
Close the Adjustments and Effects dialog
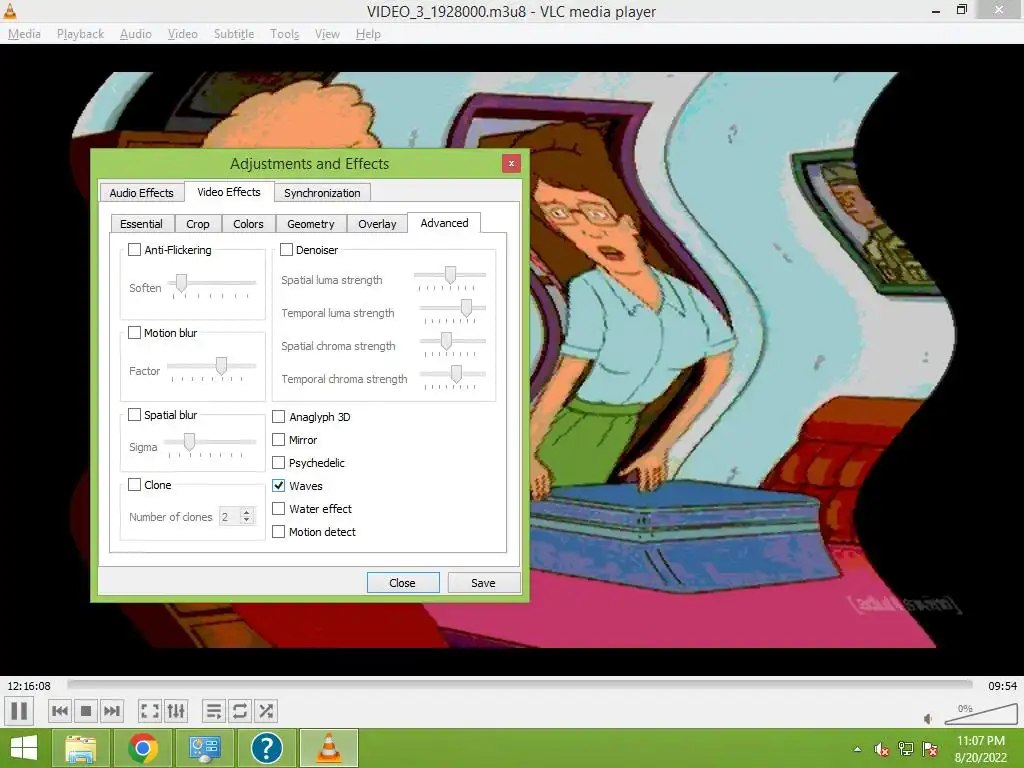pyautogui.click(x=511, y=163)
